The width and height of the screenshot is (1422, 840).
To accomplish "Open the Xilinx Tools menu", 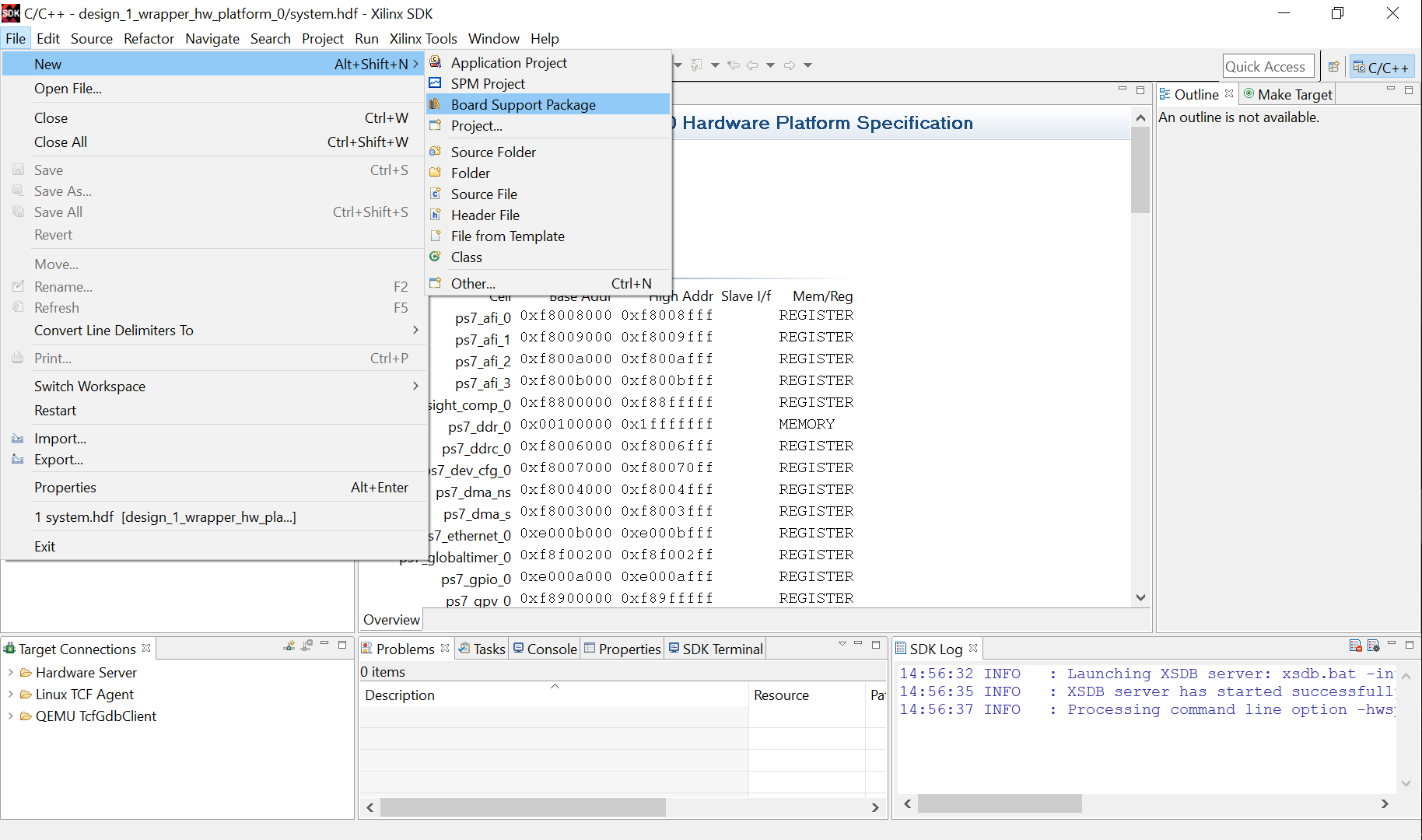I will click(x=423, y=38).
